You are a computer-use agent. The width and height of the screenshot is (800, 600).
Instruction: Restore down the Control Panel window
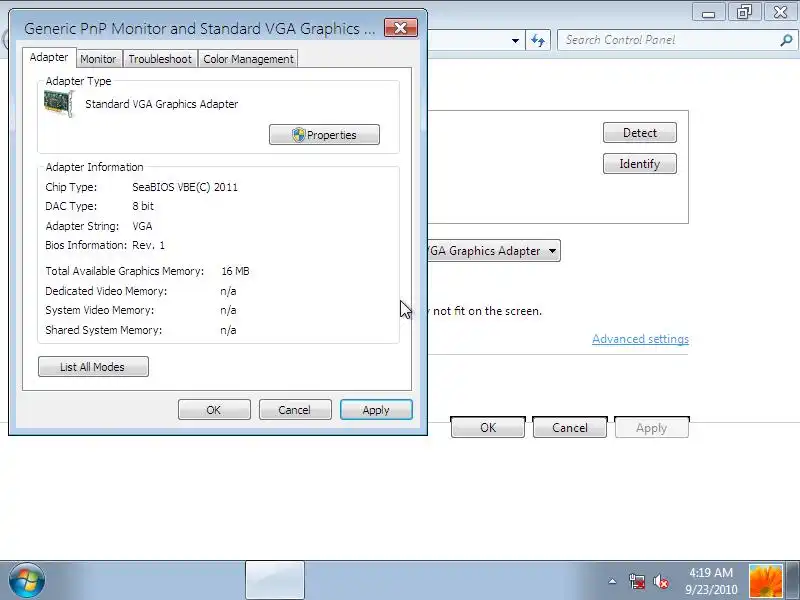744,12
